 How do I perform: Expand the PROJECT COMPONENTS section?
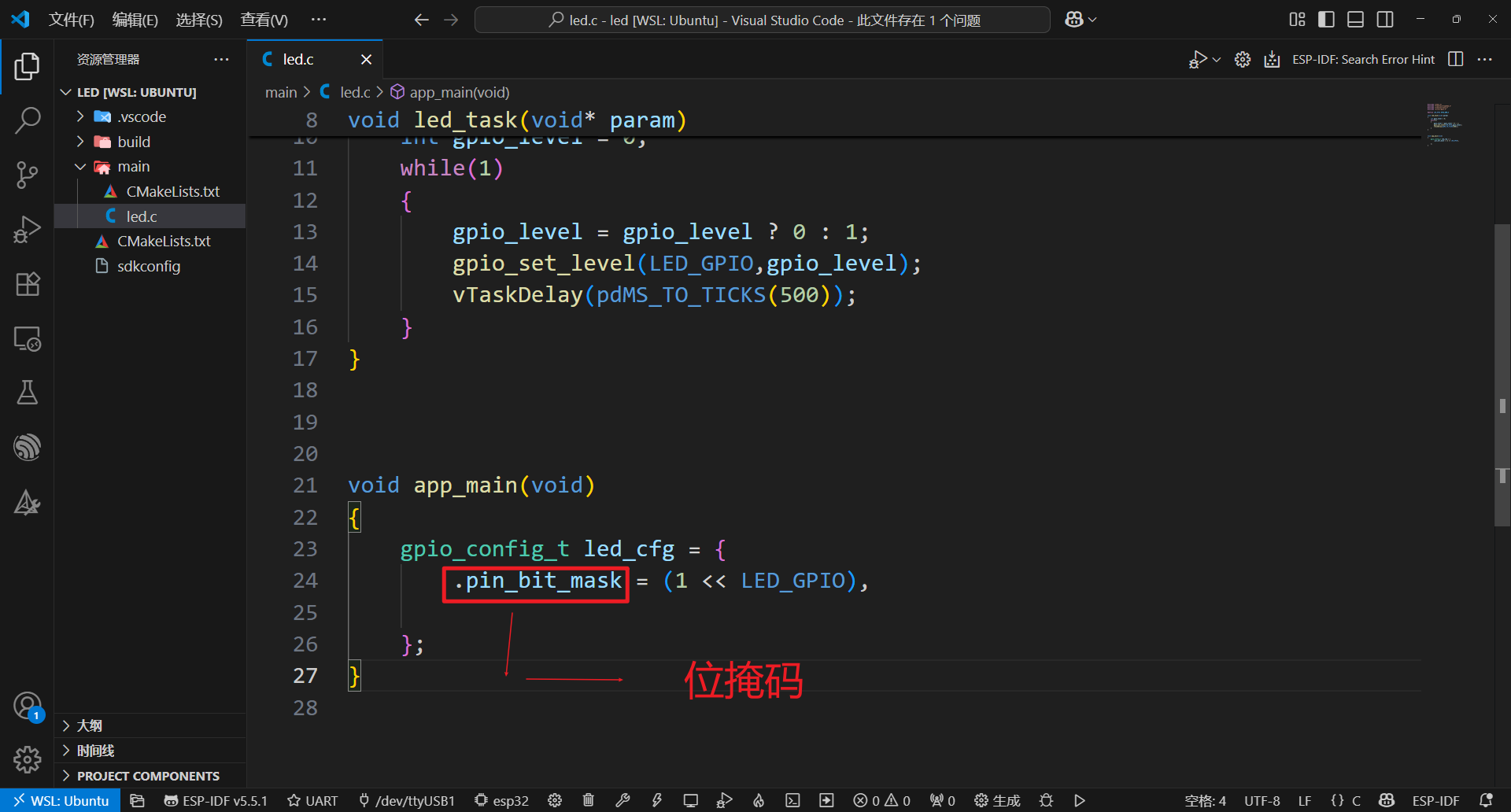(66, 776)
